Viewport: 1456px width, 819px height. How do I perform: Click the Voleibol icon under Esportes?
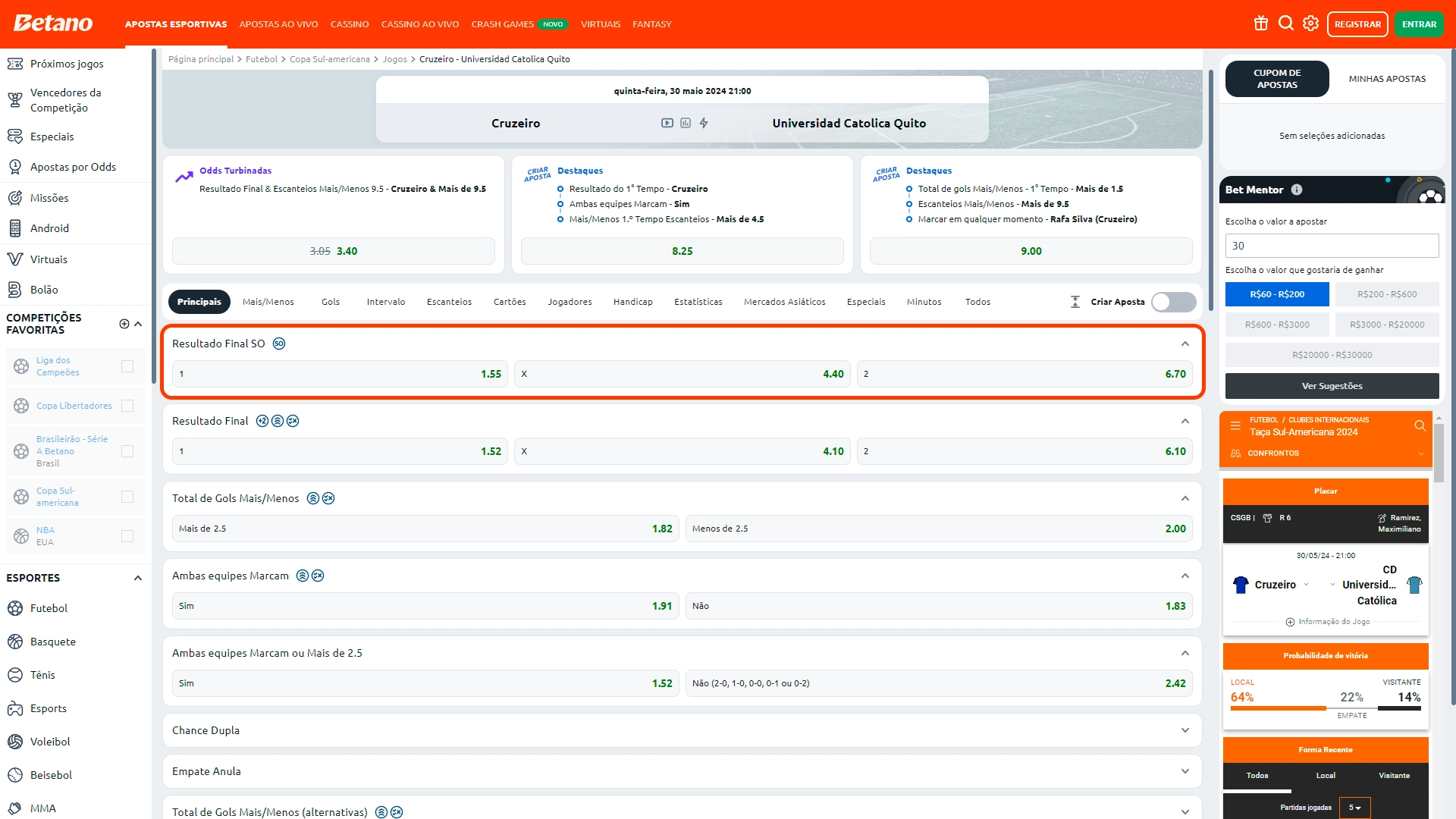(x=15, y=742)
